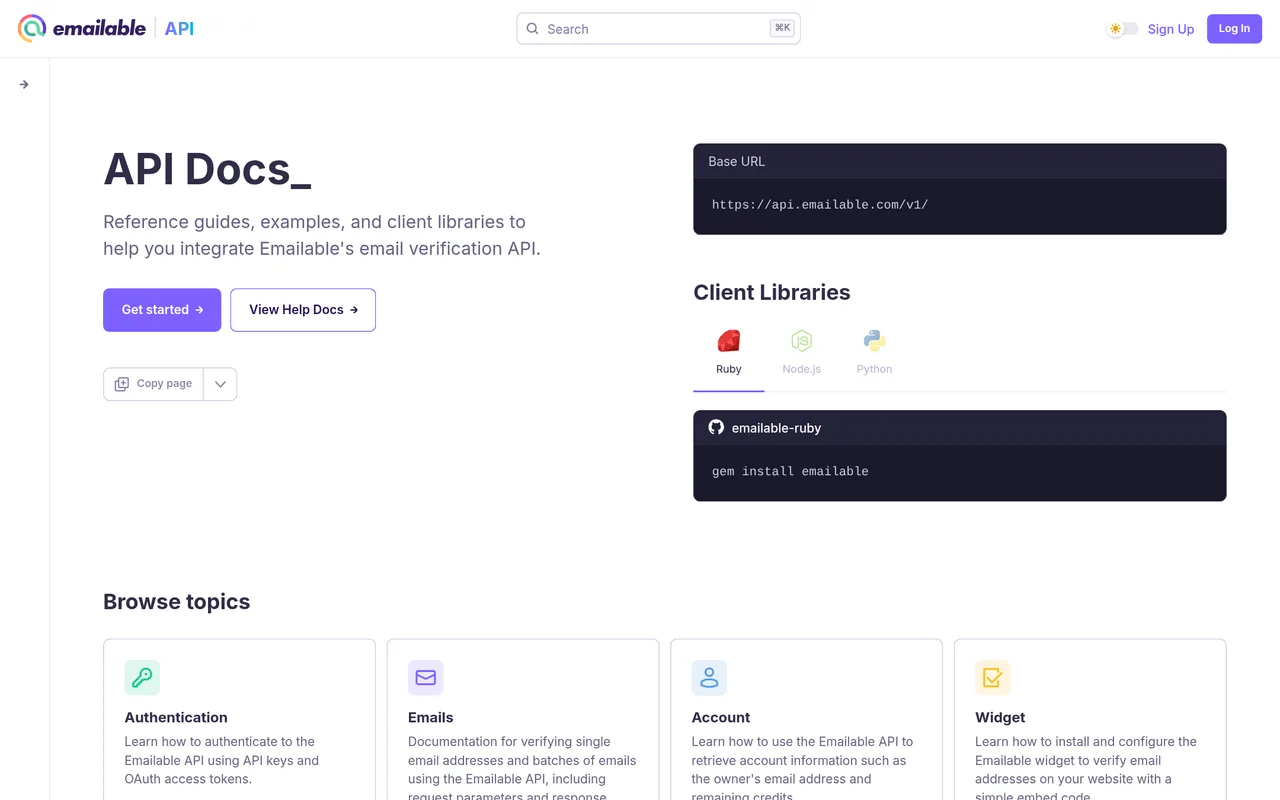Open the Authentication topic card title
This screenshot has height=800, width=1280.
176,717
